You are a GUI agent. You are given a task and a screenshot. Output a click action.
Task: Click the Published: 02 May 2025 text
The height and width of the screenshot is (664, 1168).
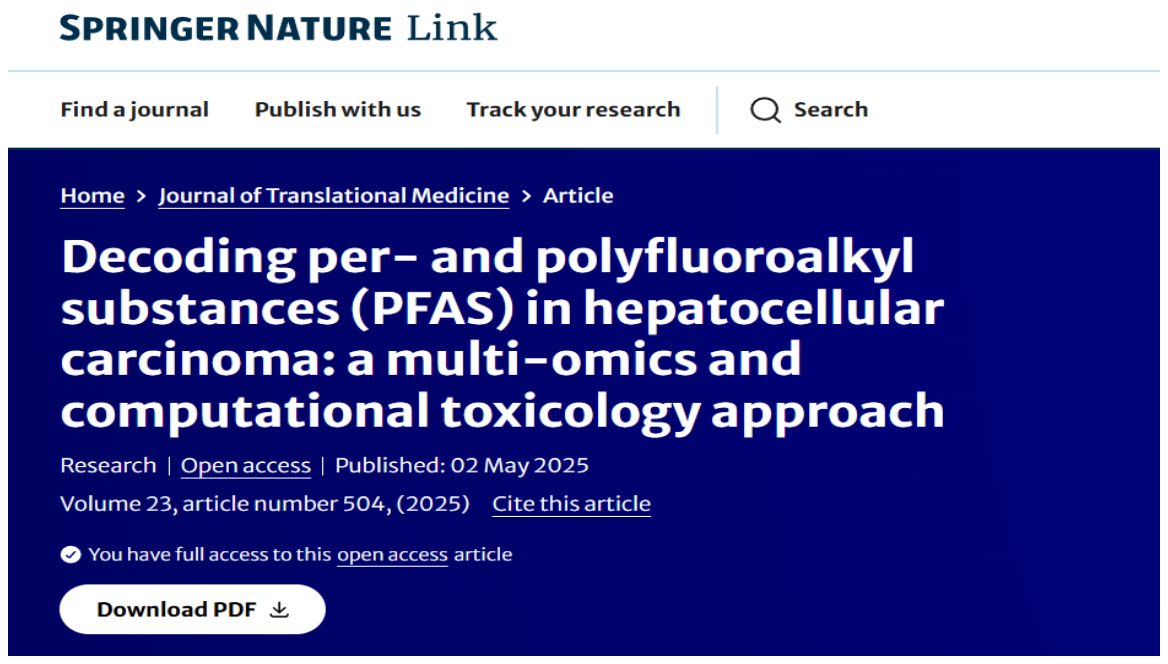pyautogui.click(x=462, y=466)
